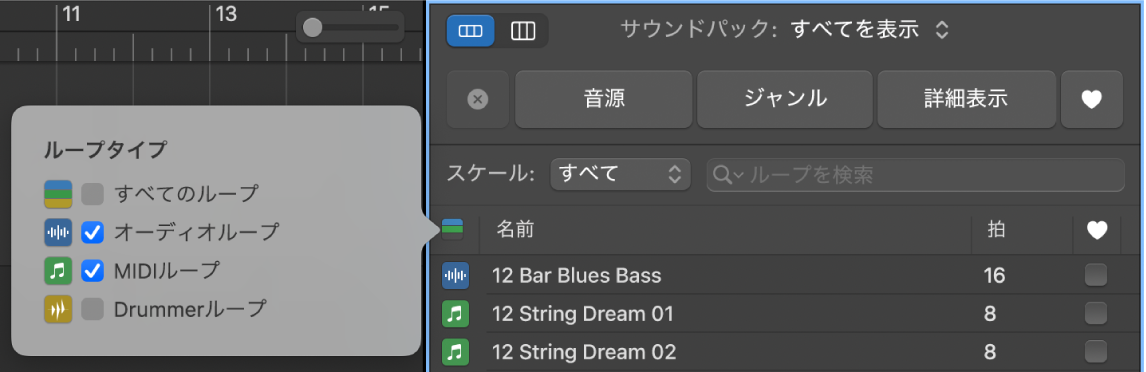
Task: Click favorites heart column header
Action: (x=1096, y=230)
